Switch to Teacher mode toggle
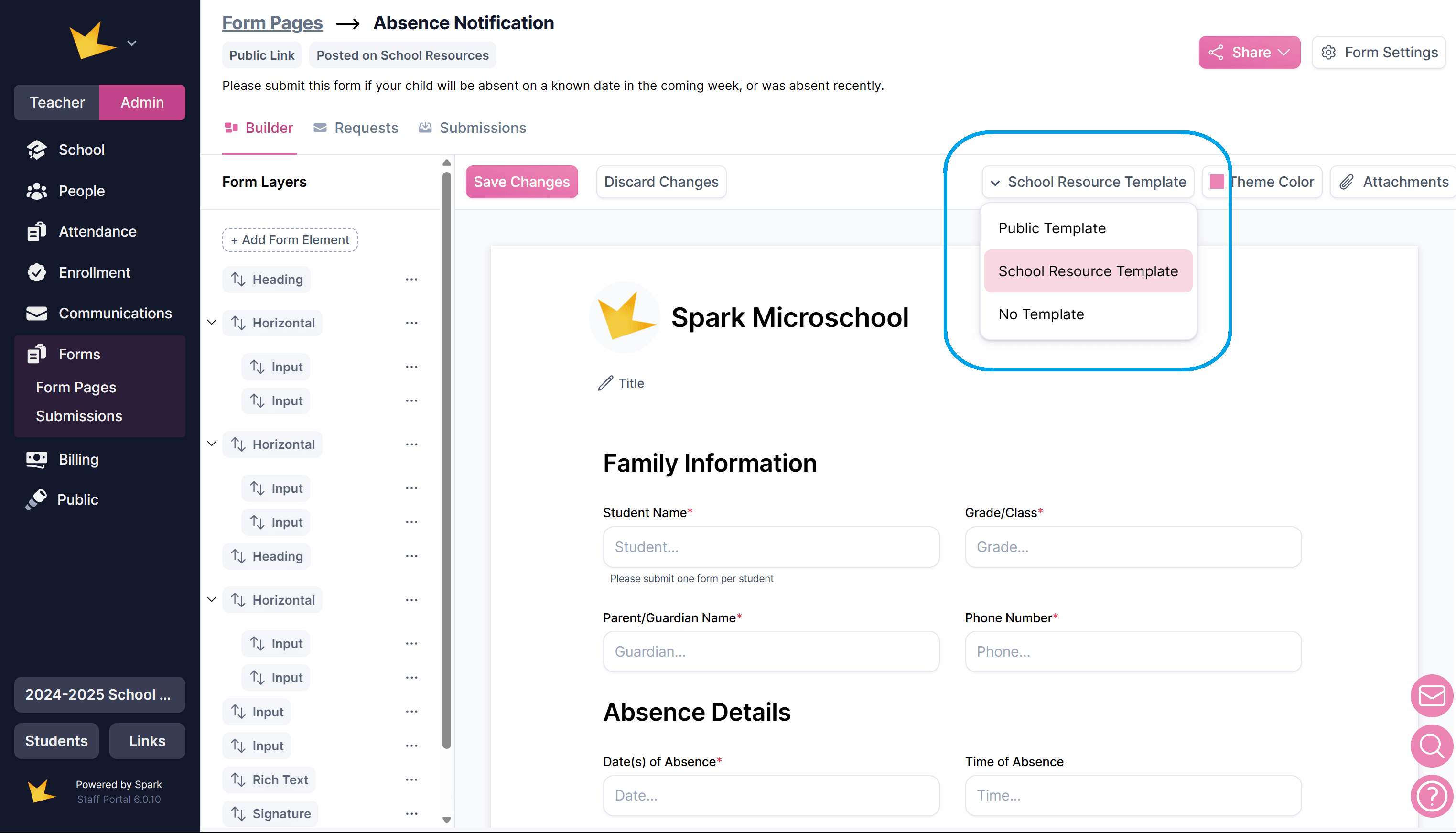The height and width of the screenshot is (833, 1456). coord(57,102)
